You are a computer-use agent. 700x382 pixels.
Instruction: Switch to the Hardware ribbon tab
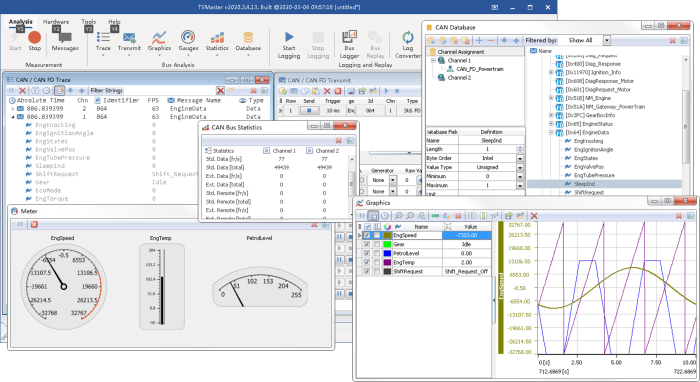pos(56,21)
